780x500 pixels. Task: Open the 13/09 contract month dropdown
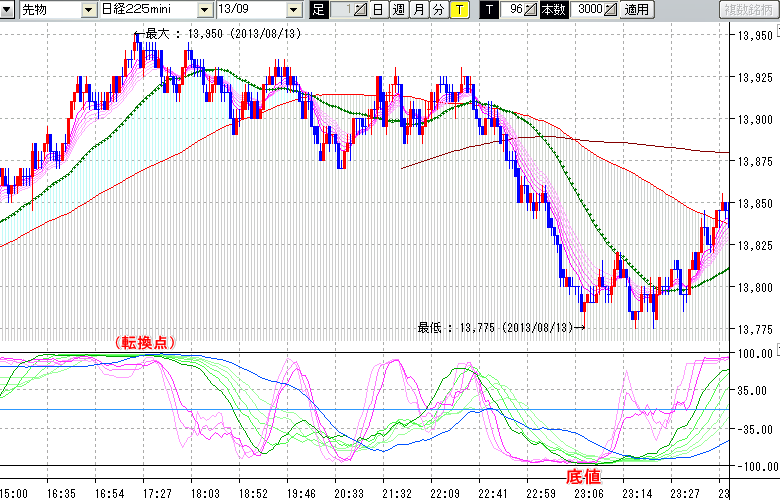click(x=293, y=10)
